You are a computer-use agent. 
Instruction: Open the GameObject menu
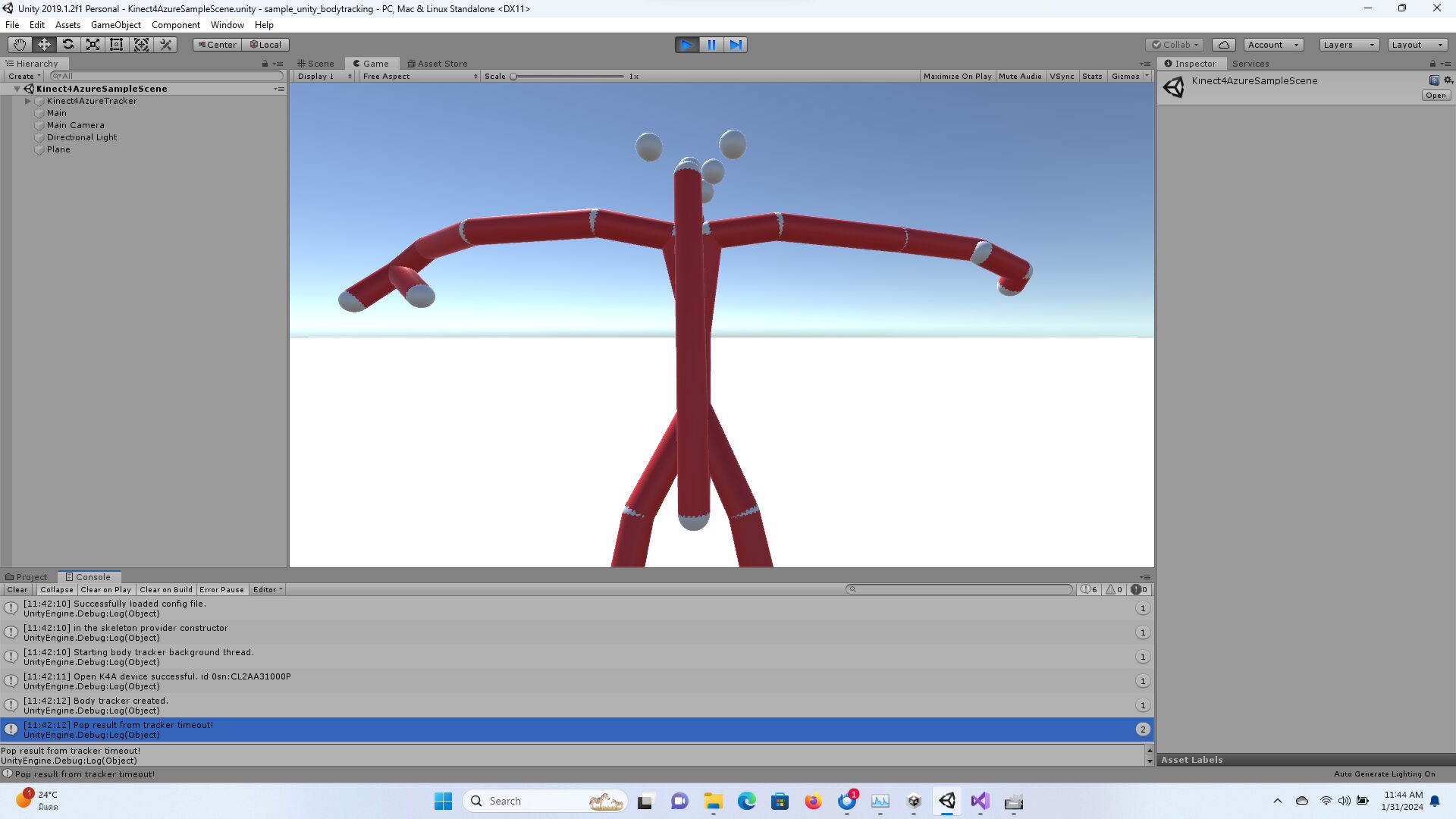116,25
